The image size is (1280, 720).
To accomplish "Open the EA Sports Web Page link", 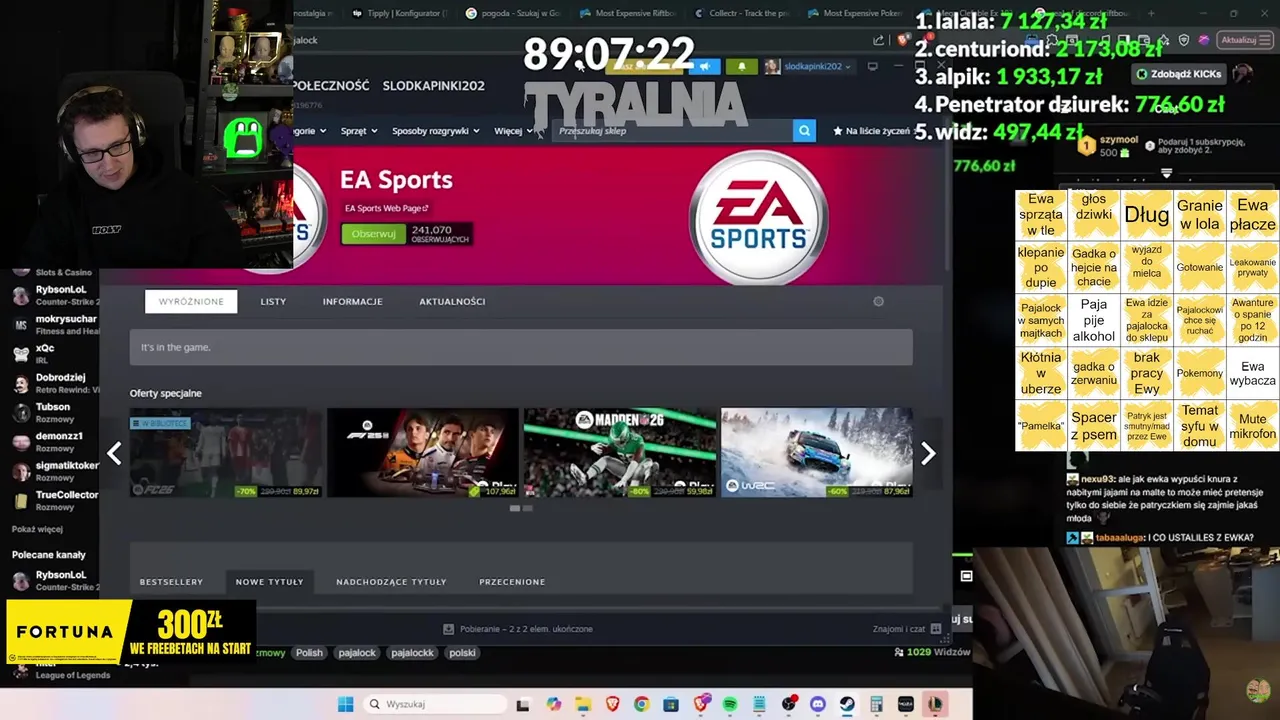I will coord(386,208).
